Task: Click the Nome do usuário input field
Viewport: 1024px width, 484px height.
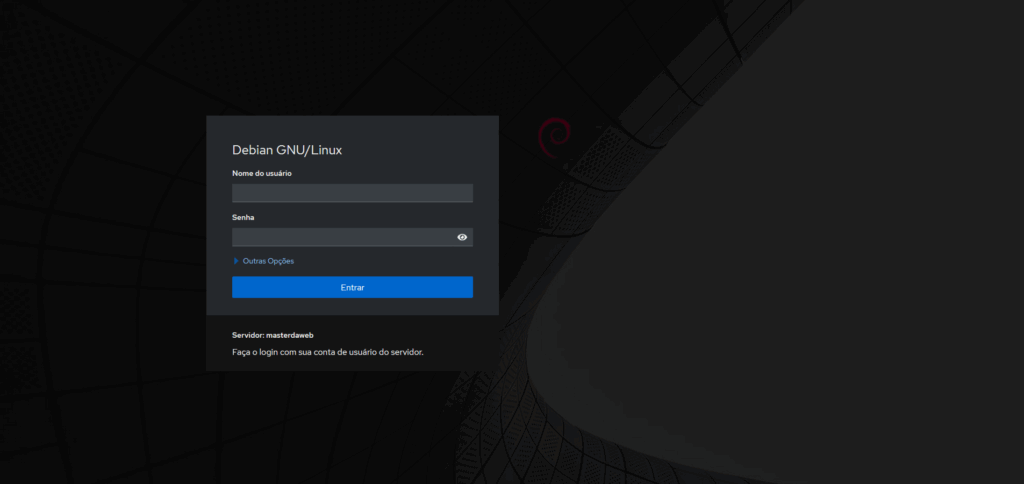Action: click(x=352, y=193)
